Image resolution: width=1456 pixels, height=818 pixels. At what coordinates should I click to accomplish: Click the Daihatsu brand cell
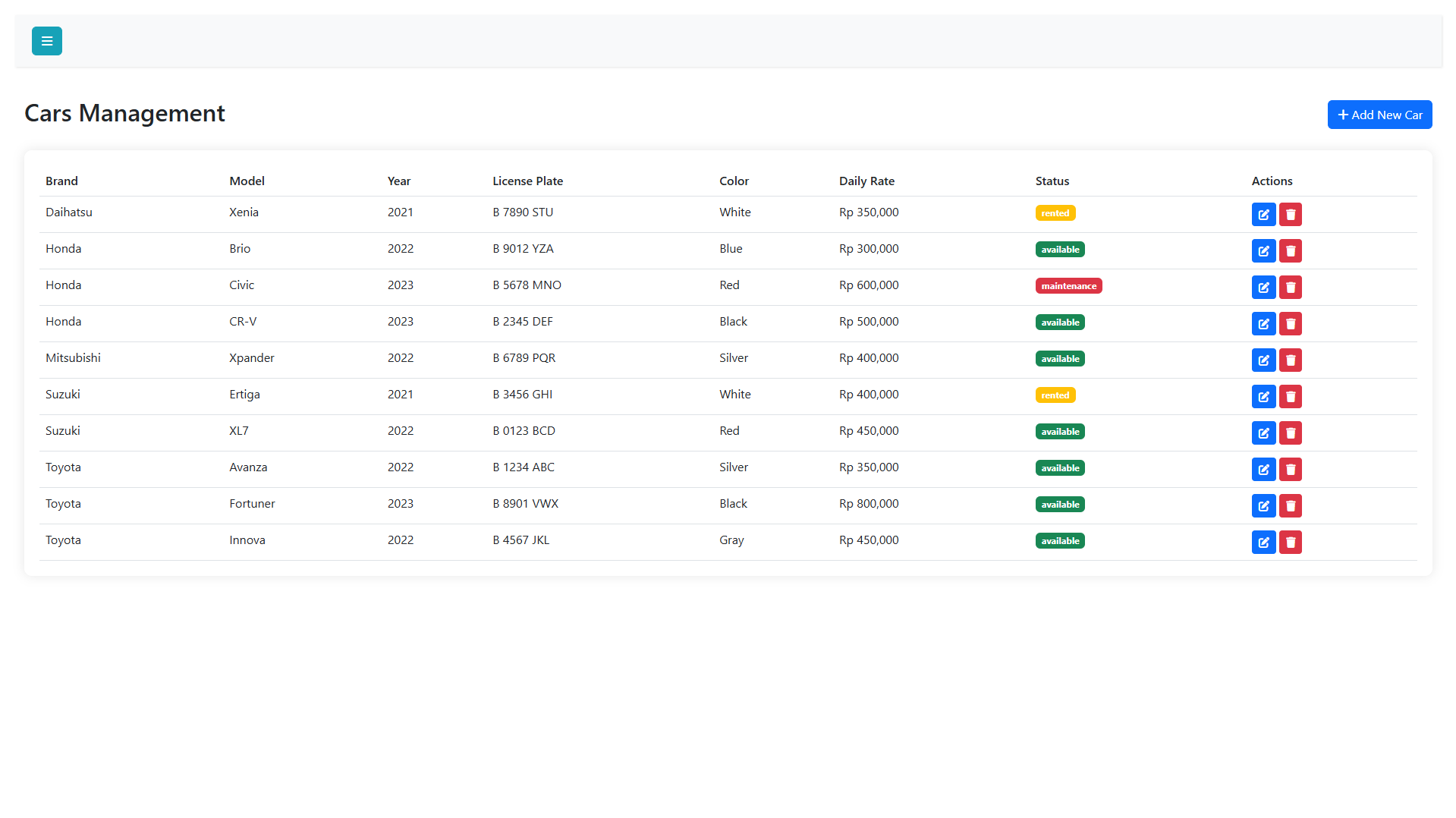point(69,212)
